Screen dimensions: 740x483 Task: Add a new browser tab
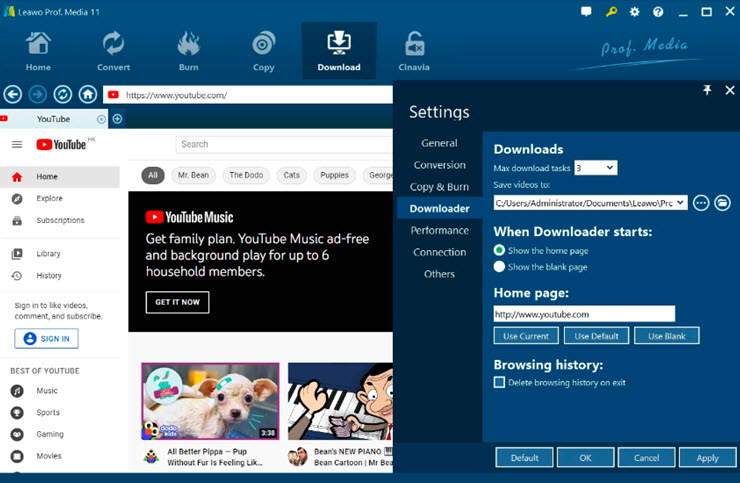pyautogui.click(x=118, y=119)
